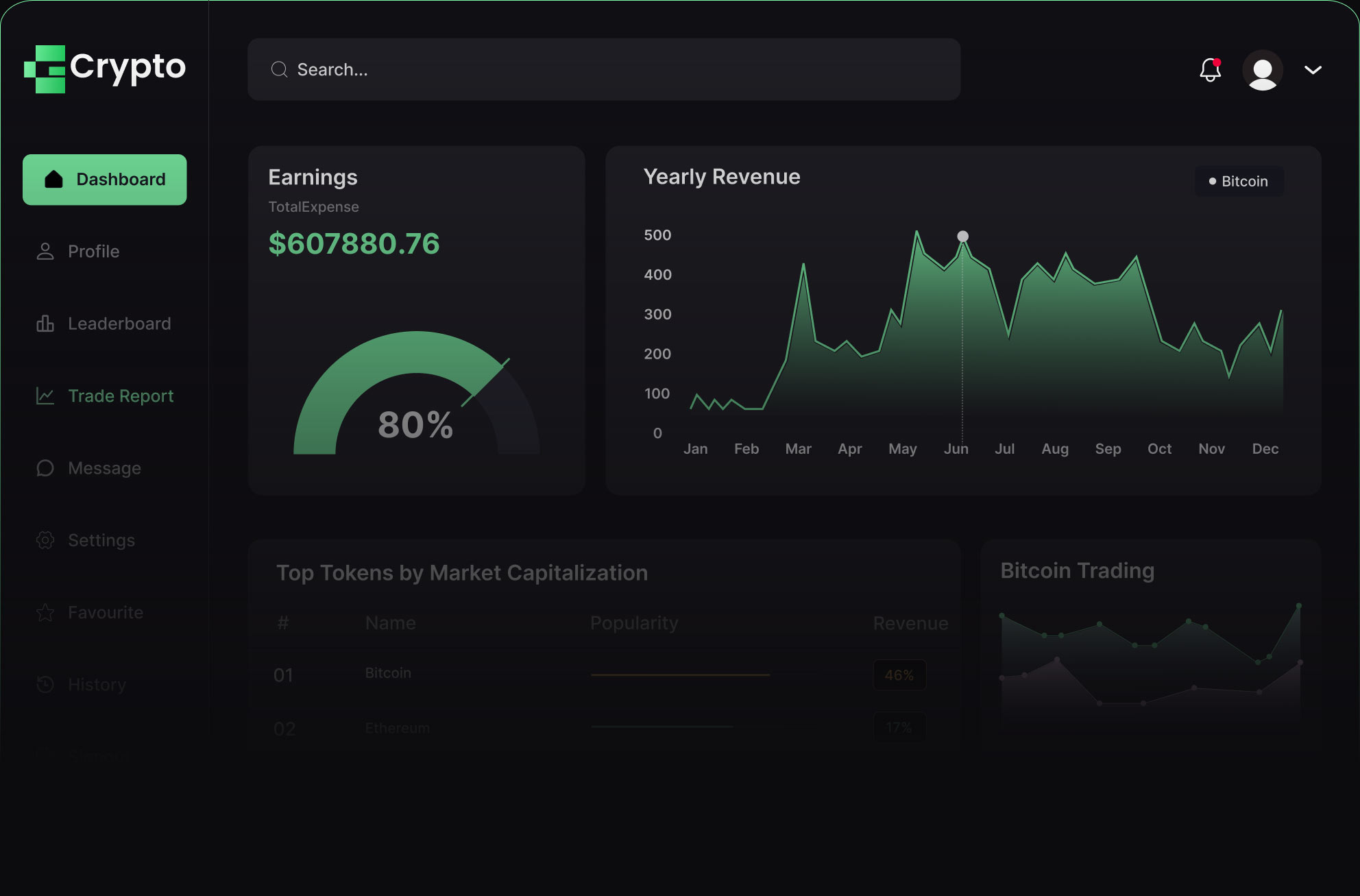
Task: Expand the account dropdown chevron
Action: [1313, 70]
